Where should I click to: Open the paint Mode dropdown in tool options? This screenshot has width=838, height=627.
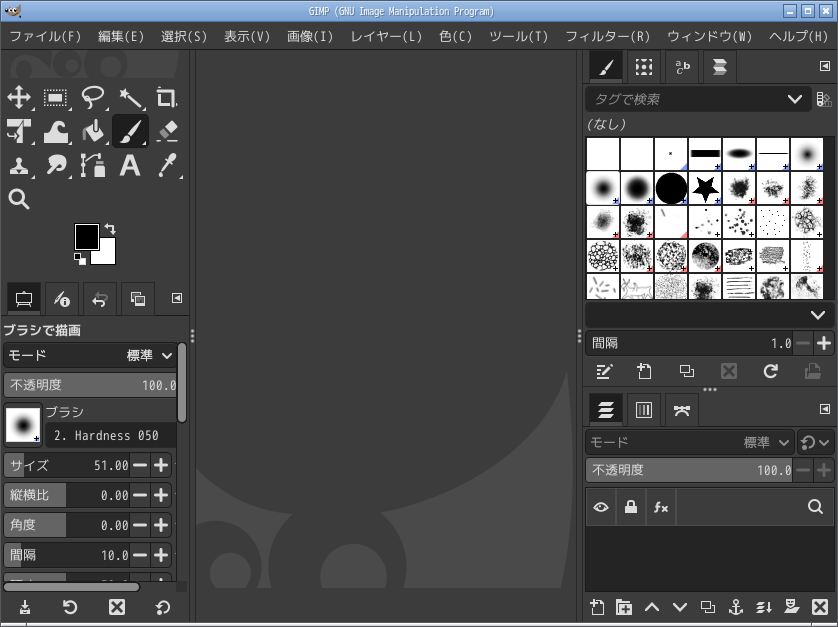click(x=90, y=355)
